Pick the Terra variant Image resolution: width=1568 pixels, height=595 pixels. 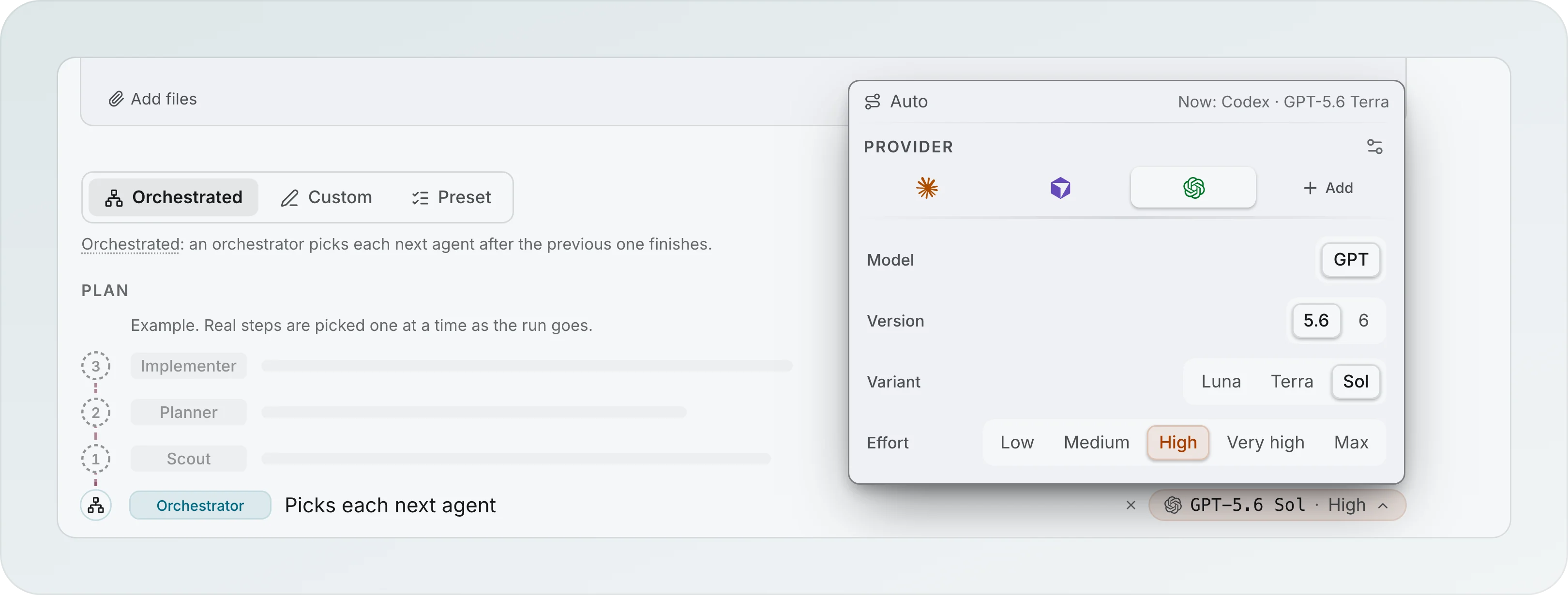click(1292, 382)
